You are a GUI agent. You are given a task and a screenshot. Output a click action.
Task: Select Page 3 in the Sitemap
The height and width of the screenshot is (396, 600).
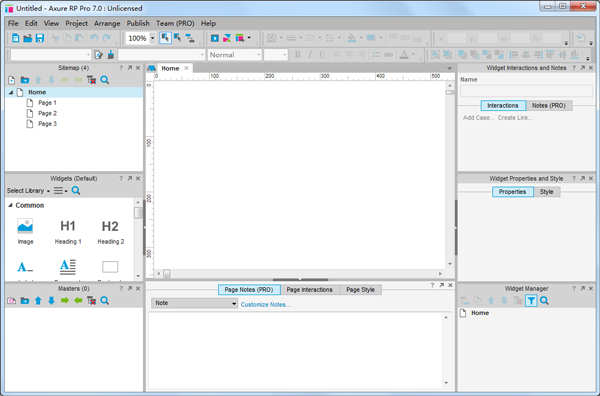click(47, 124)
